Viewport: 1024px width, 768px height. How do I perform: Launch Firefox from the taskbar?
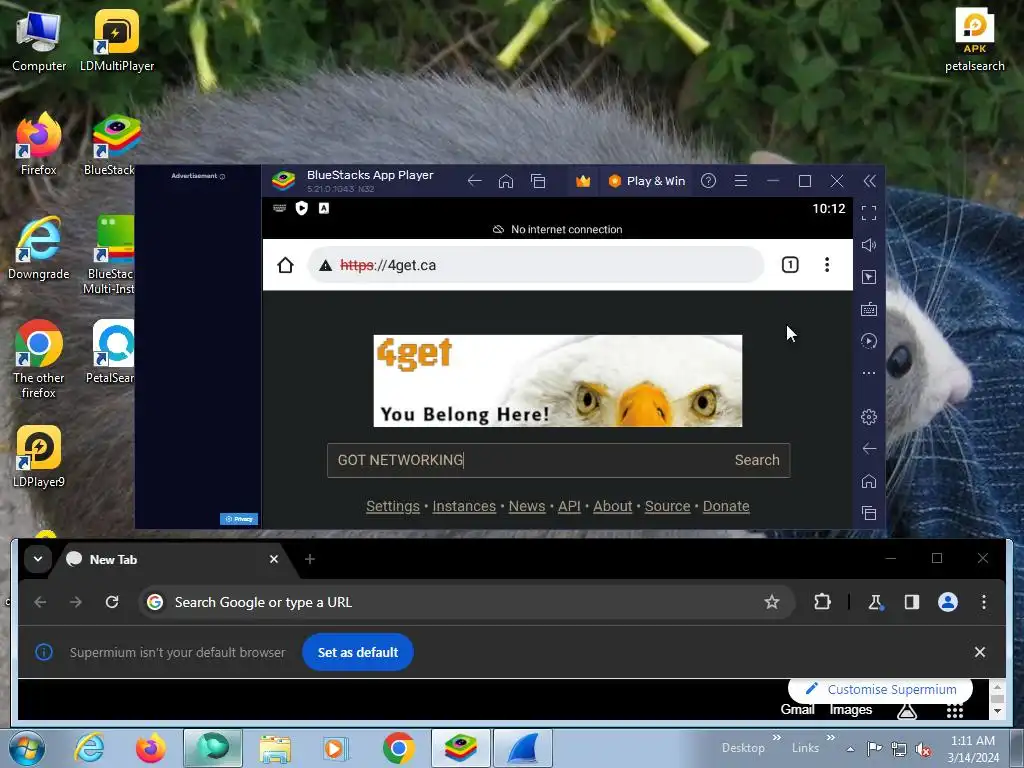pyautogui.click(x=151, y=748)
